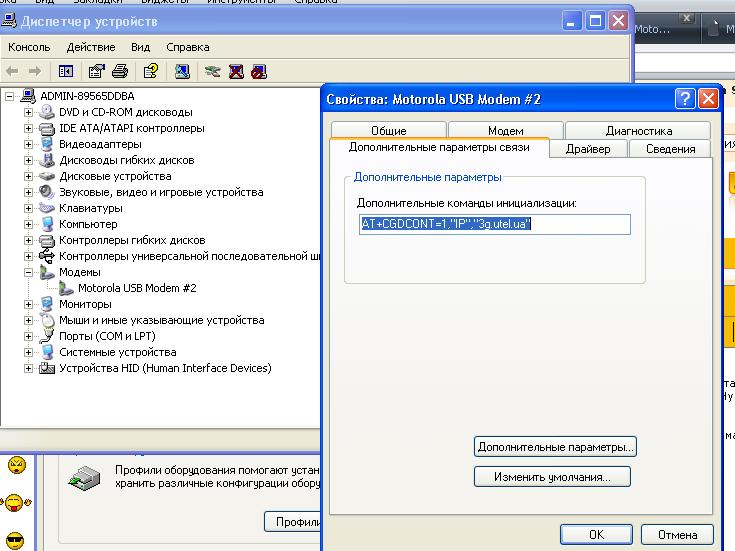Image resolution: width=735 pixels, height=551 pixels.
Task: Click the tongue-out smiley emoticon
Action: 15,503
